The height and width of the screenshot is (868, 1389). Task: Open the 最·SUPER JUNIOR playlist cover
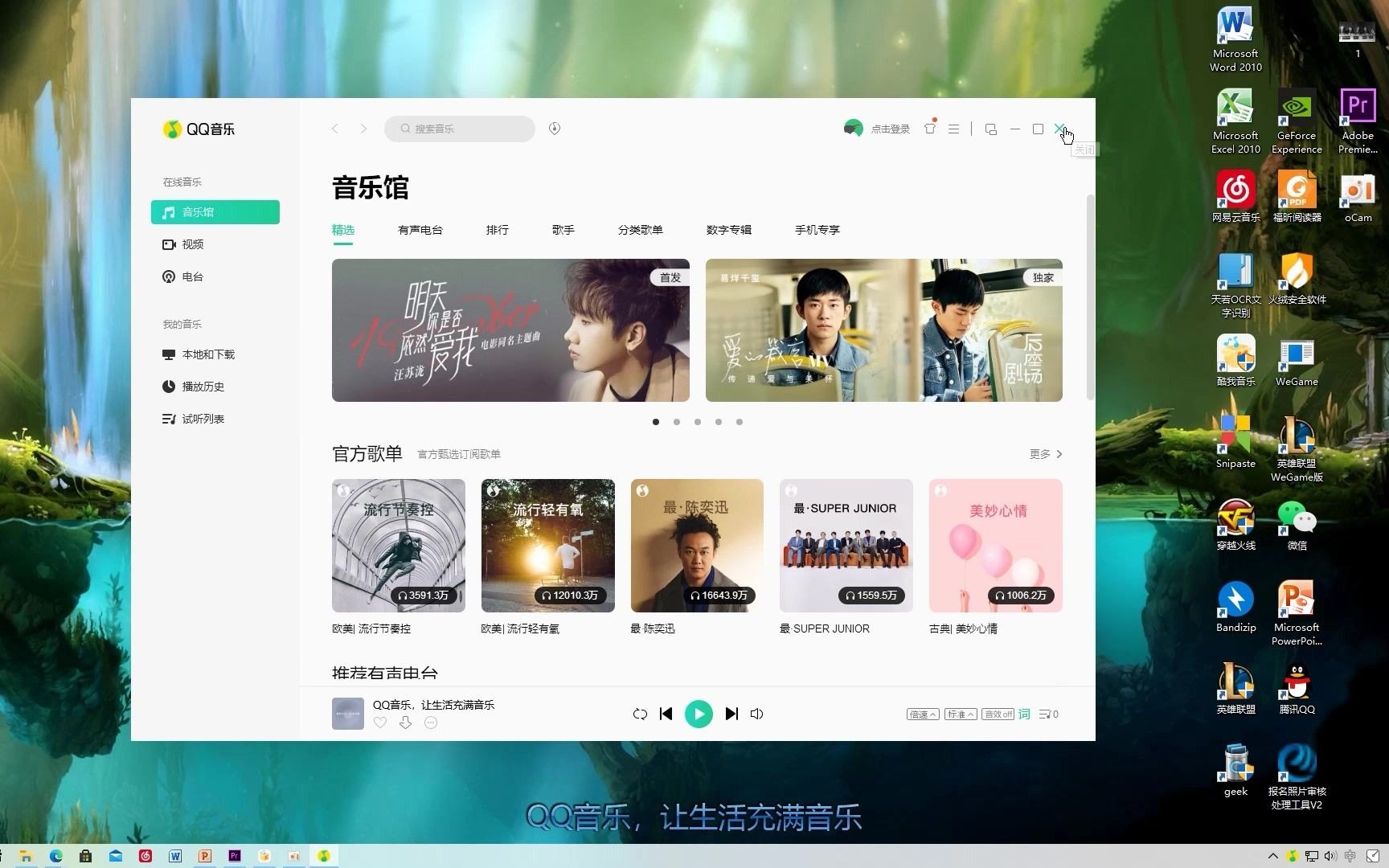pyautogui.click(x=846, y=546)
